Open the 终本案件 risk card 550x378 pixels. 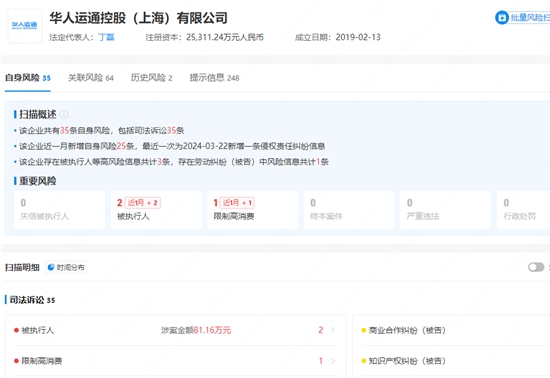[349, 210]
